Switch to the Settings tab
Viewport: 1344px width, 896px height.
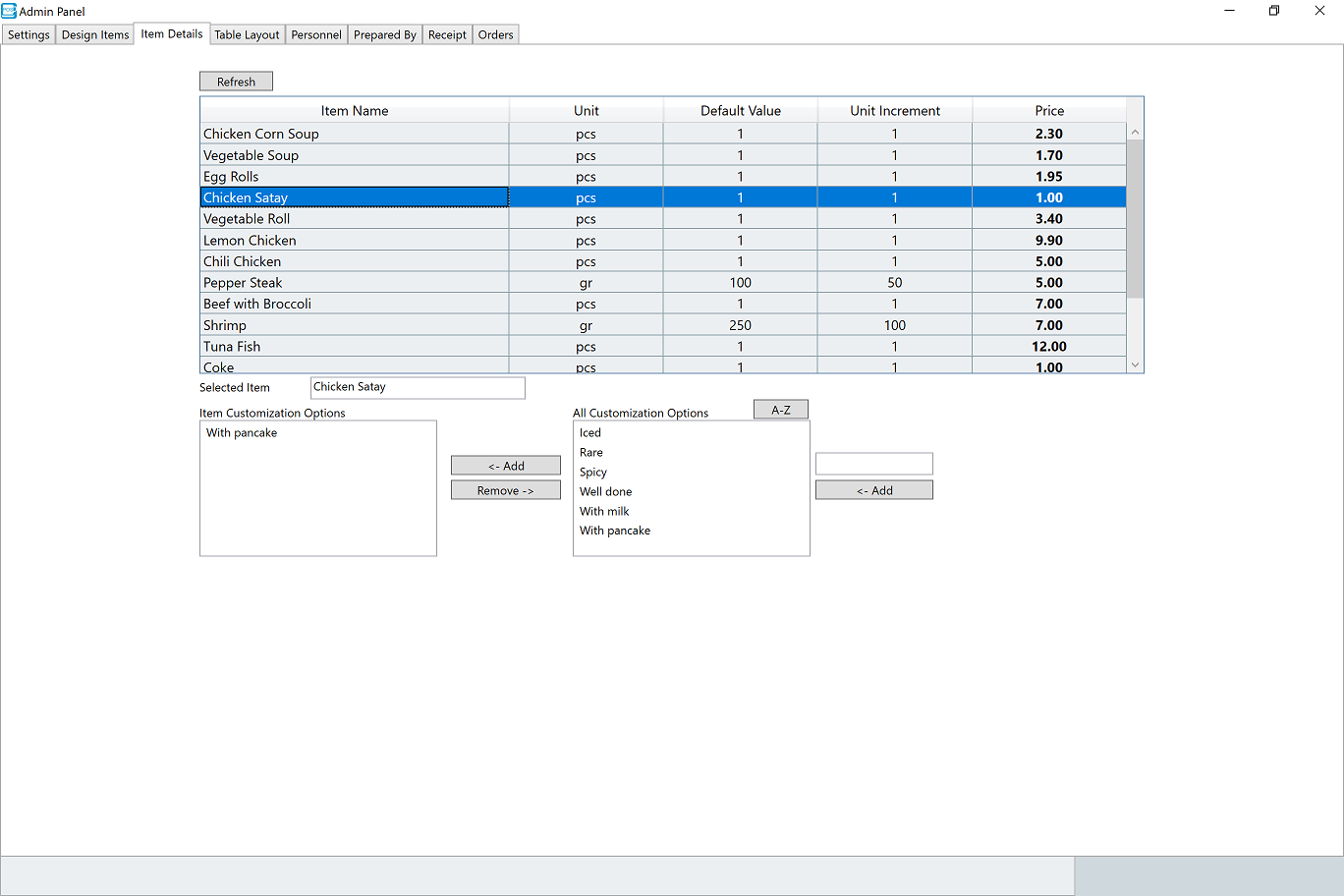28,34
